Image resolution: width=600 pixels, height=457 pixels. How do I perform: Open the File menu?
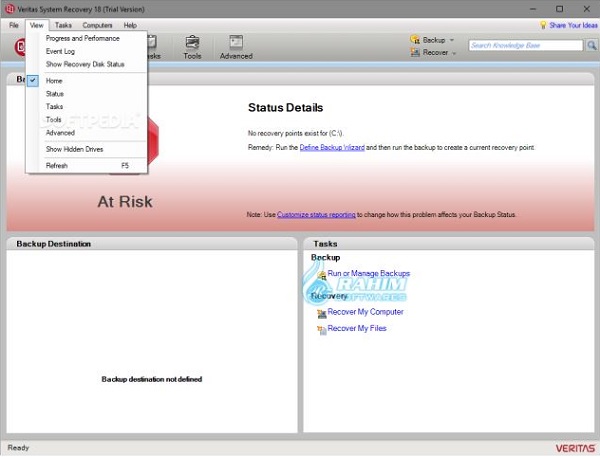click(14, 25)
